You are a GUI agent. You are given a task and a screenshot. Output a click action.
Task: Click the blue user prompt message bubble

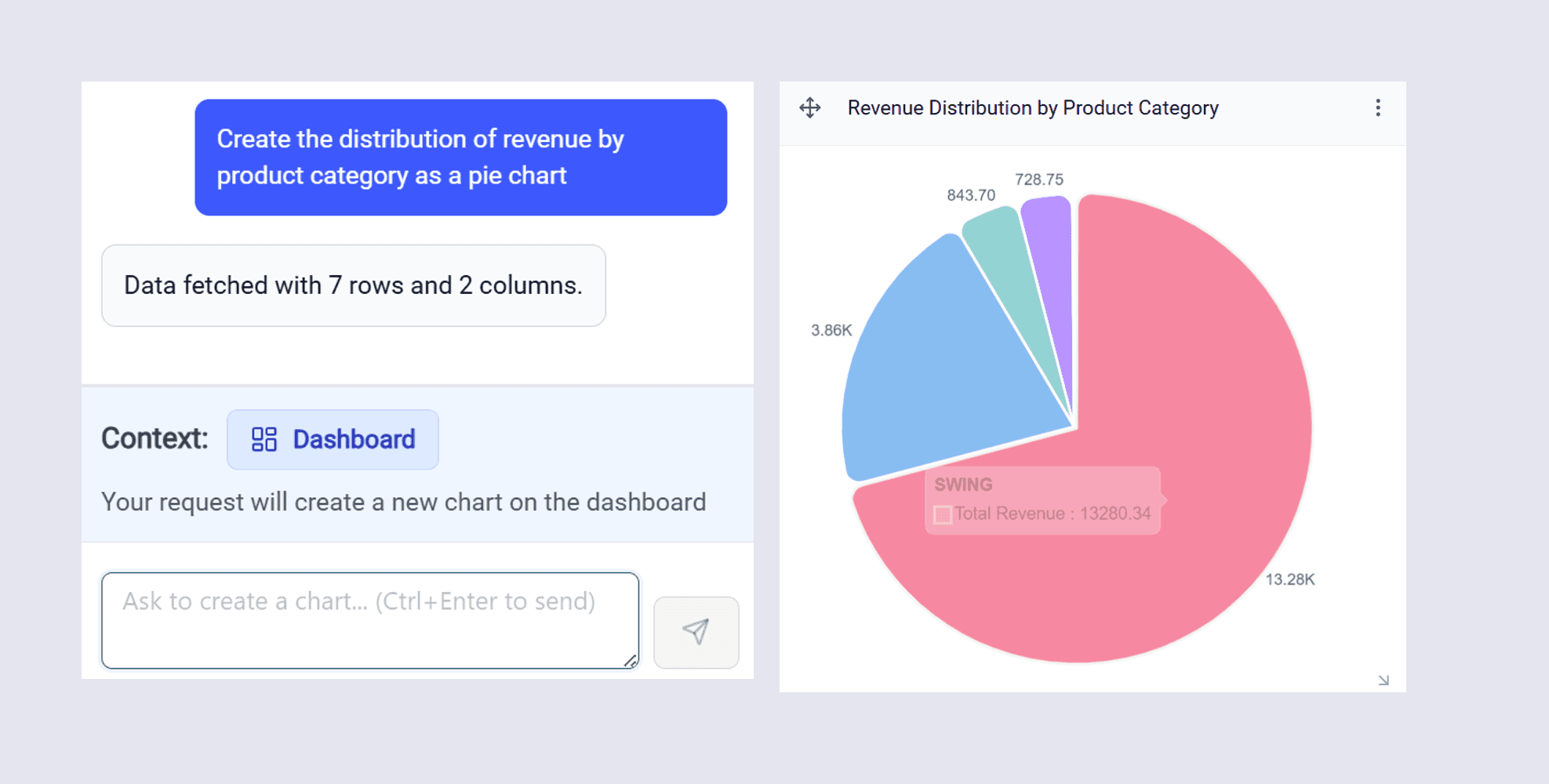click(x=461, y=157)
